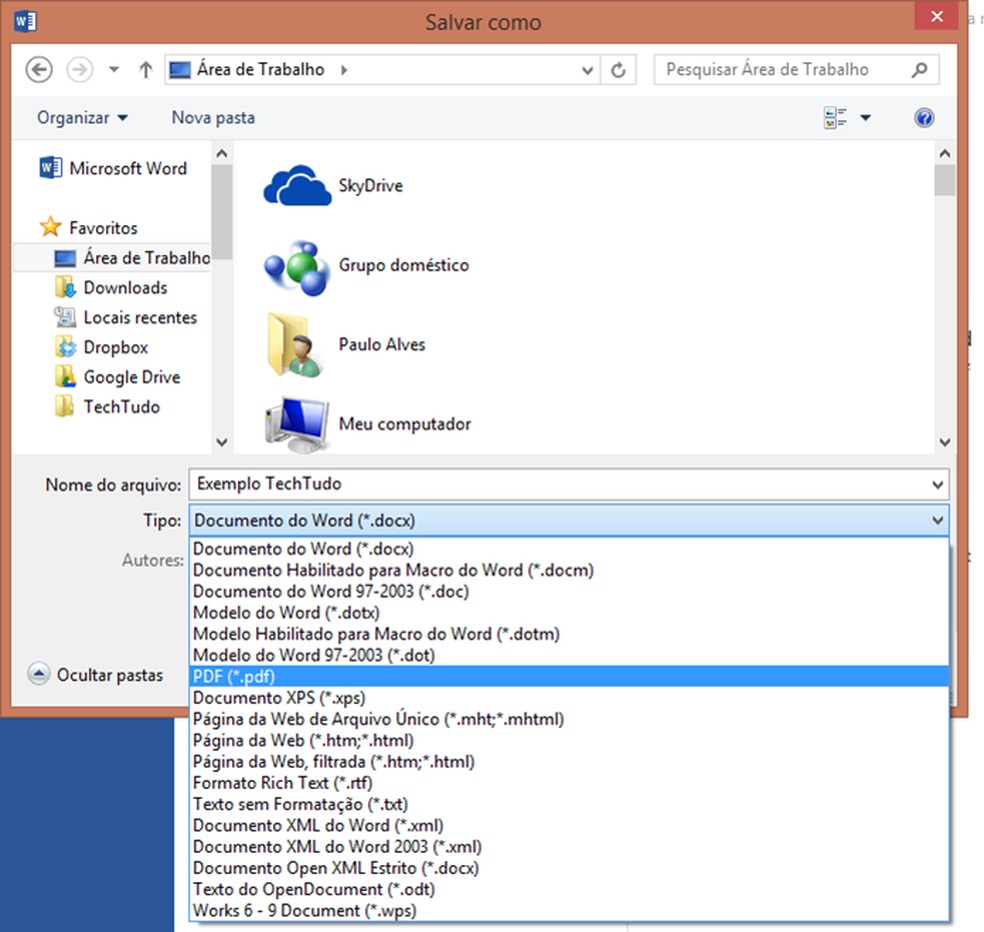Open the address bar path history dropdown
This screenshot has height=932, width=984.
click(588, 70)
